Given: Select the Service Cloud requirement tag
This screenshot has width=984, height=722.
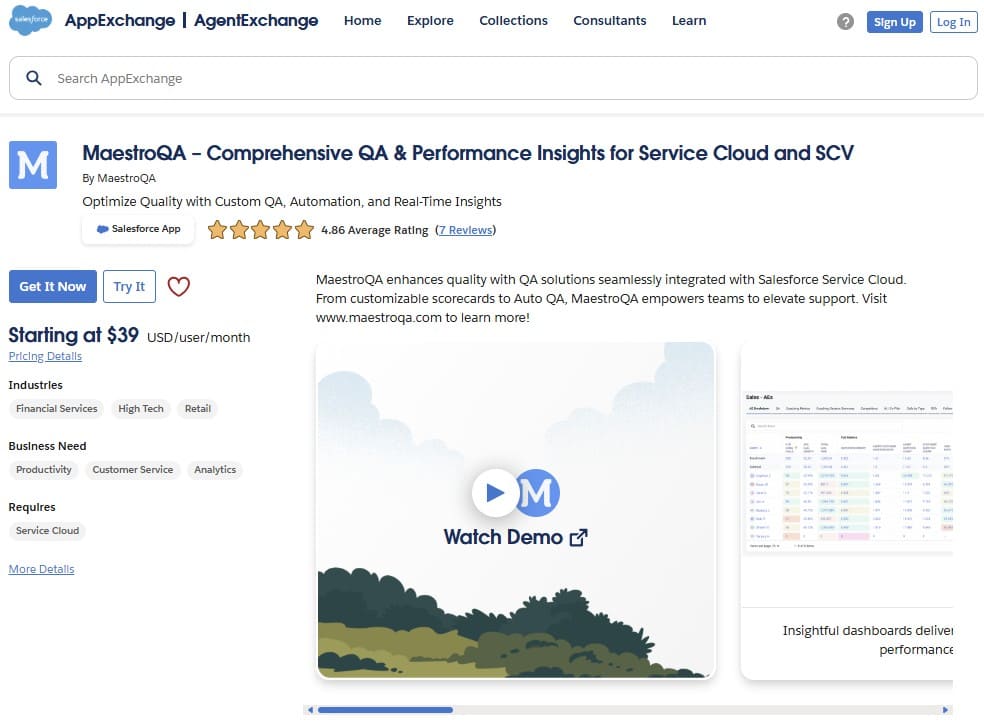Looking at the screenshot, I should click(47, 531).
